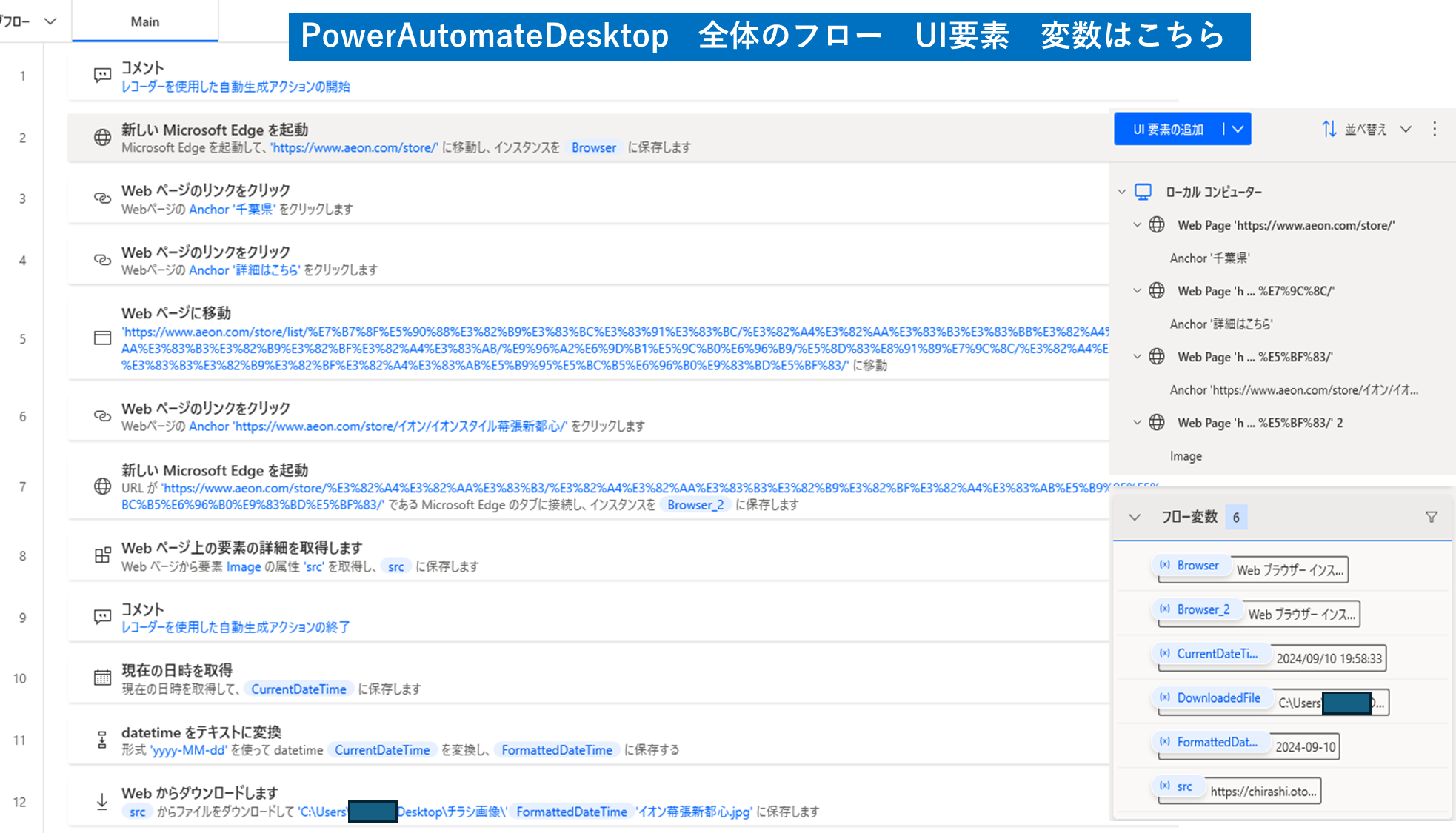Click the UI要素の追加 button
Screen dimensions: 1456x833
click(1168, 129)
